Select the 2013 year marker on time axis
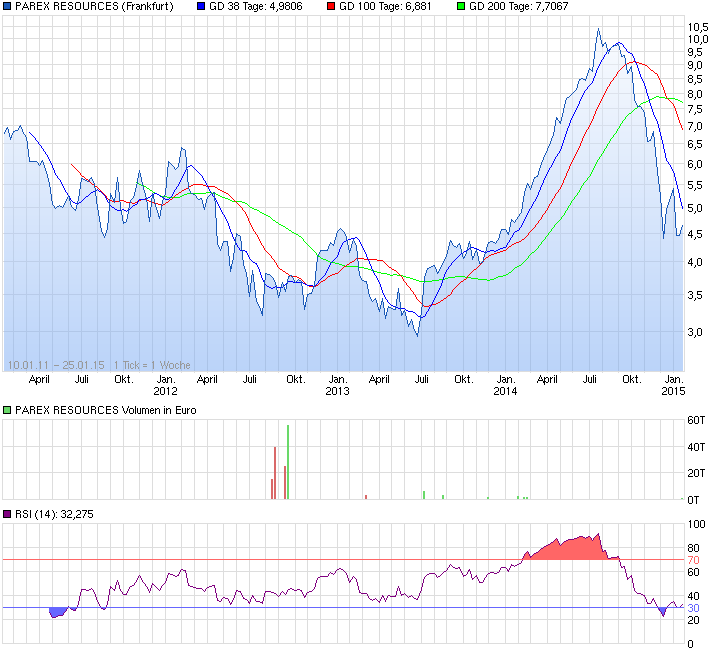 [336, 392]
